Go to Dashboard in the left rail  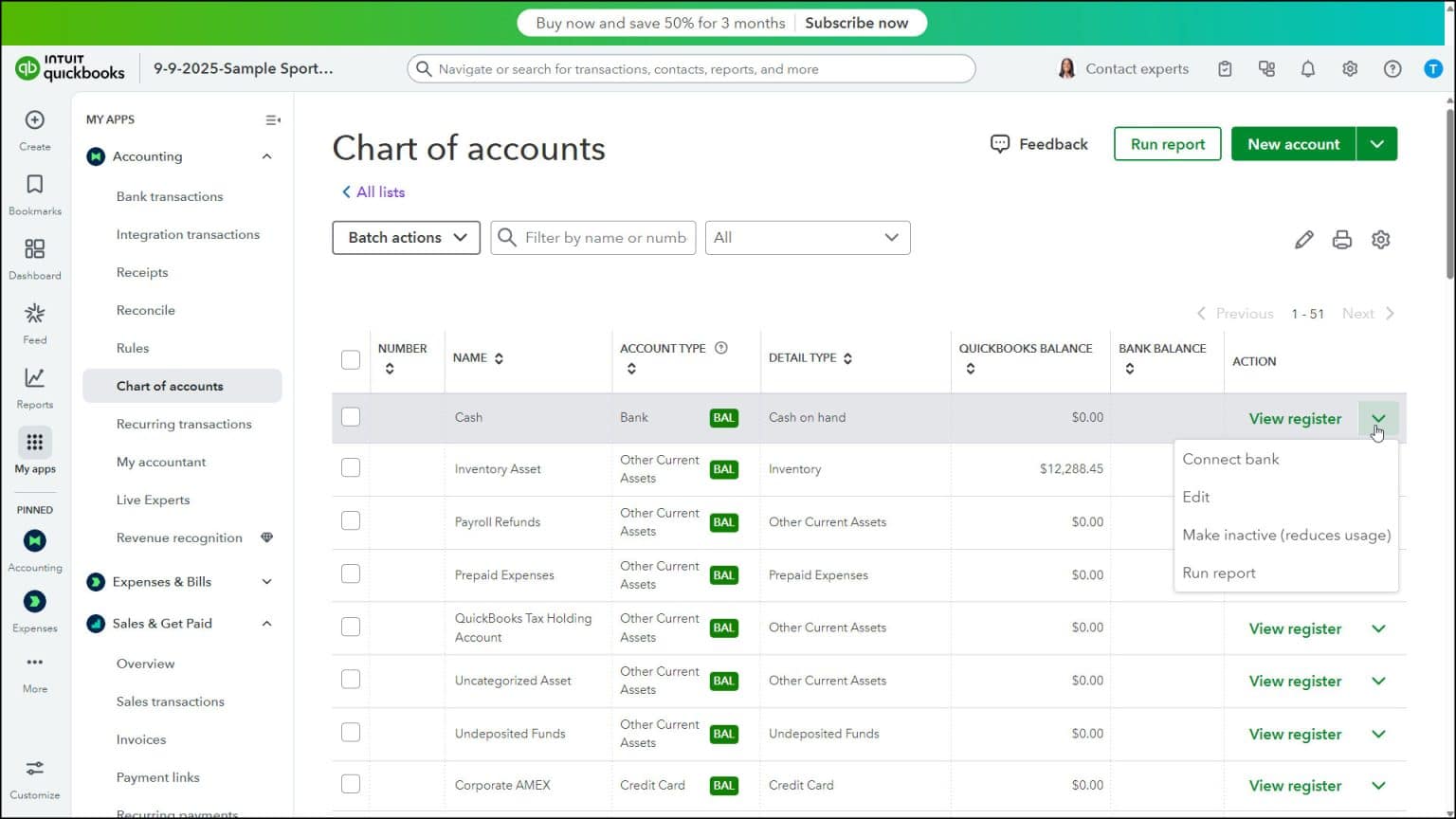(x=35, y=259)
